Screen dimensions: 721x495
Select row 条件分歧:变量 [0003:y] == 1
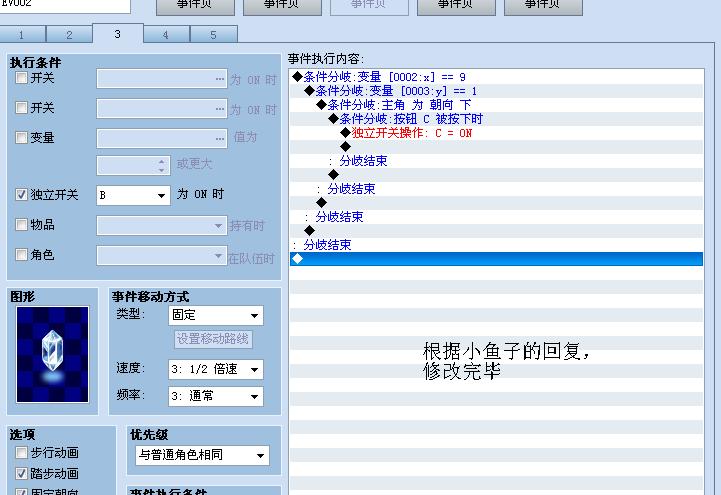[x=496, y=91]
